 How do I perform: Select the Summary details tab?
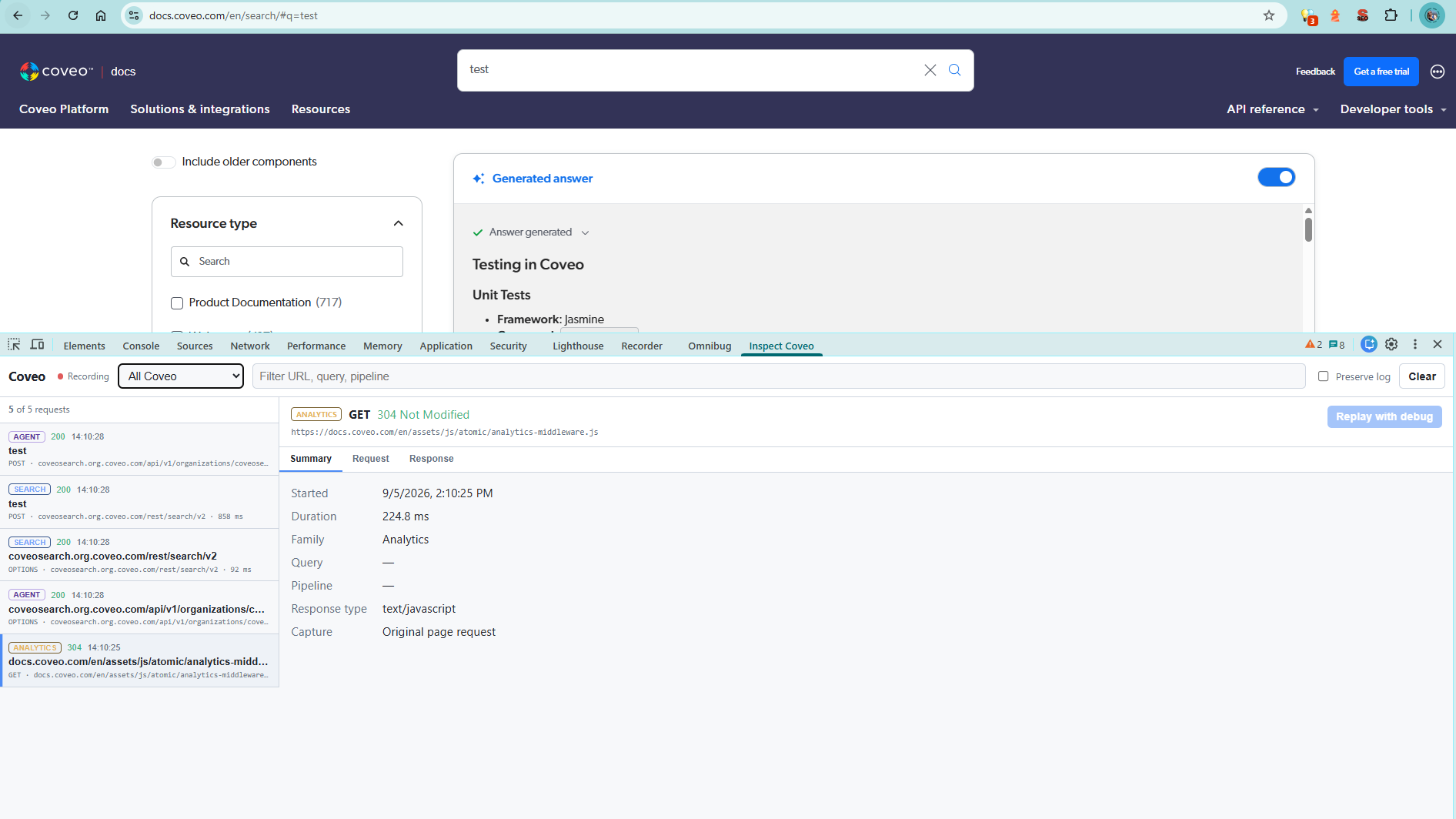[x=311, y=459]
